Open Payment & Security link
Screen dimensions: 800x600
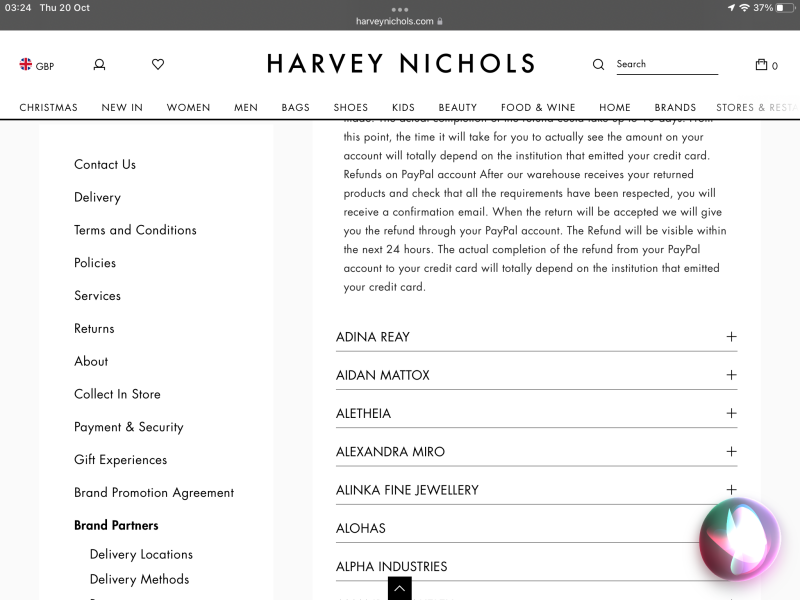(129, 427)
